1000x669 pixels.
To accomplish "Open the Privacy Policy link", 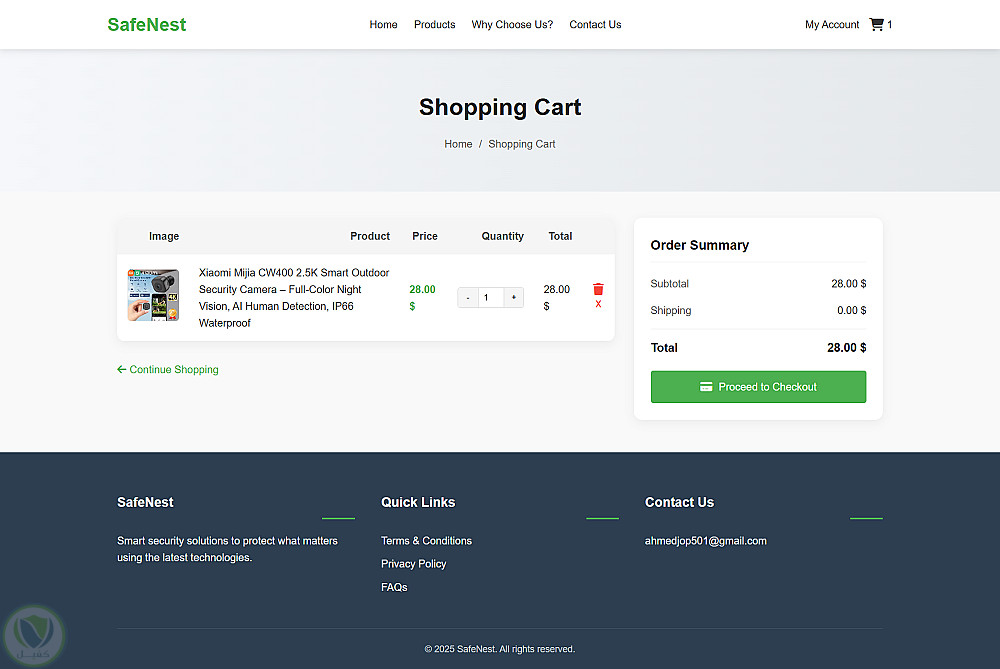I will click(x=413, y=564).
